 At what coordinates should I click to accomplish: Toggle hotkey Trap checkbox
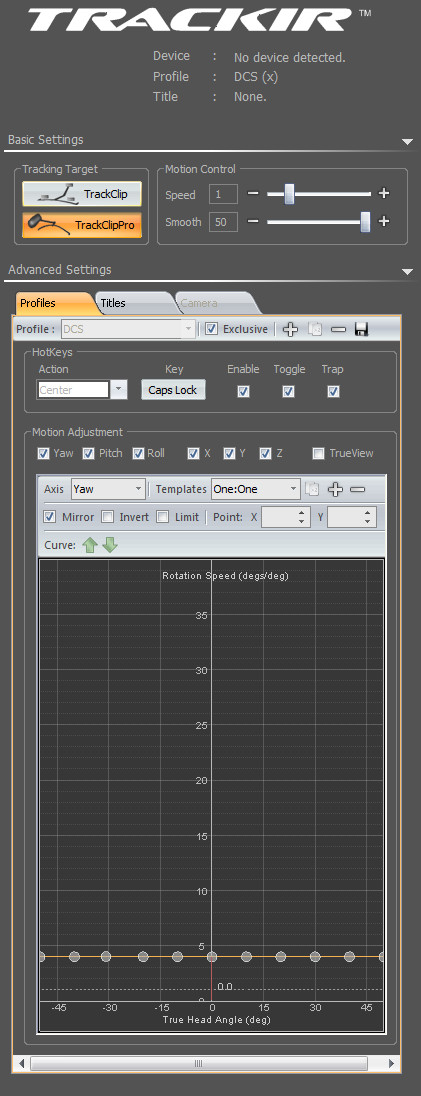[x=334, y=391]
